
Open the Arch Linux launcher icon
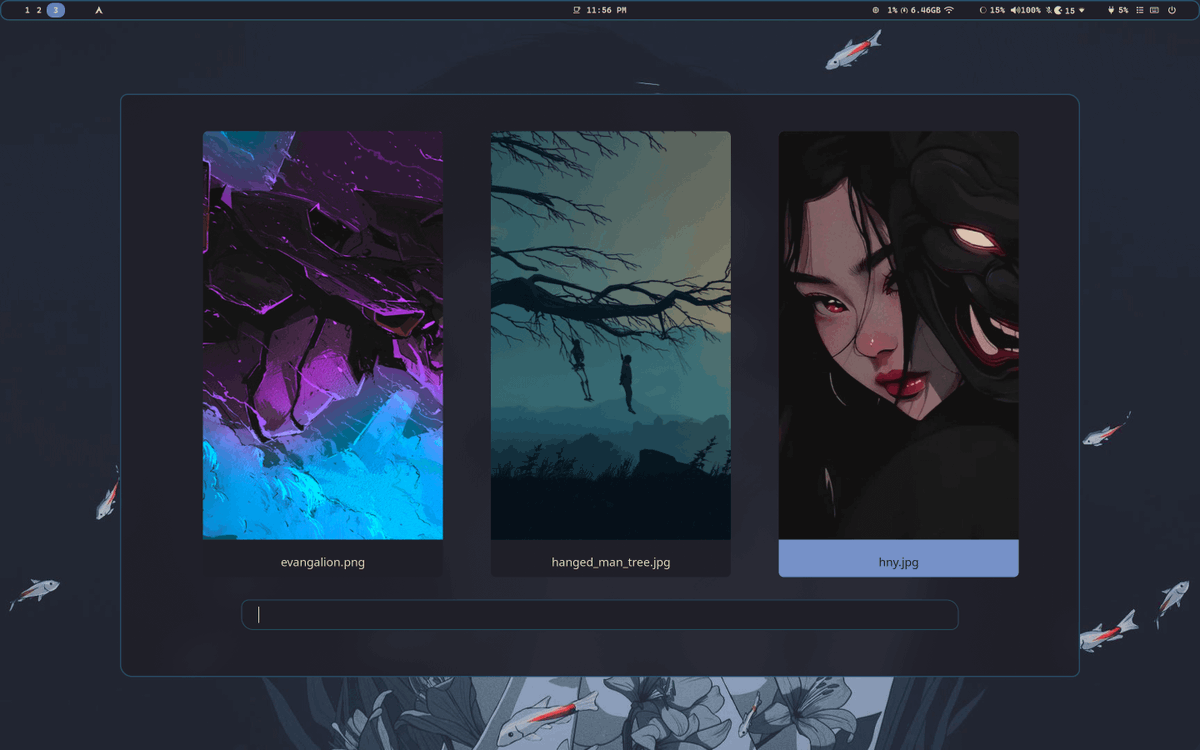pyautogui.click(x=99, y=10)
